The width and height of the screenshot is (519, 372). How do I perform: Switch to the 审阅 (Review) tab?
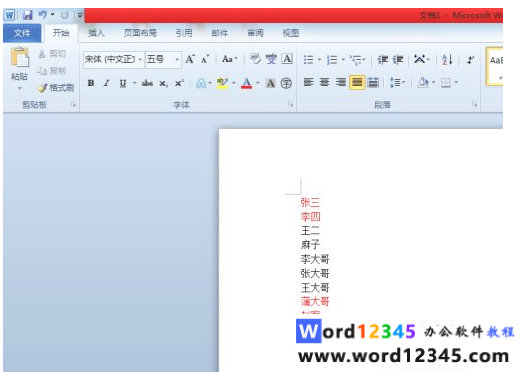[x=255, y=33]
